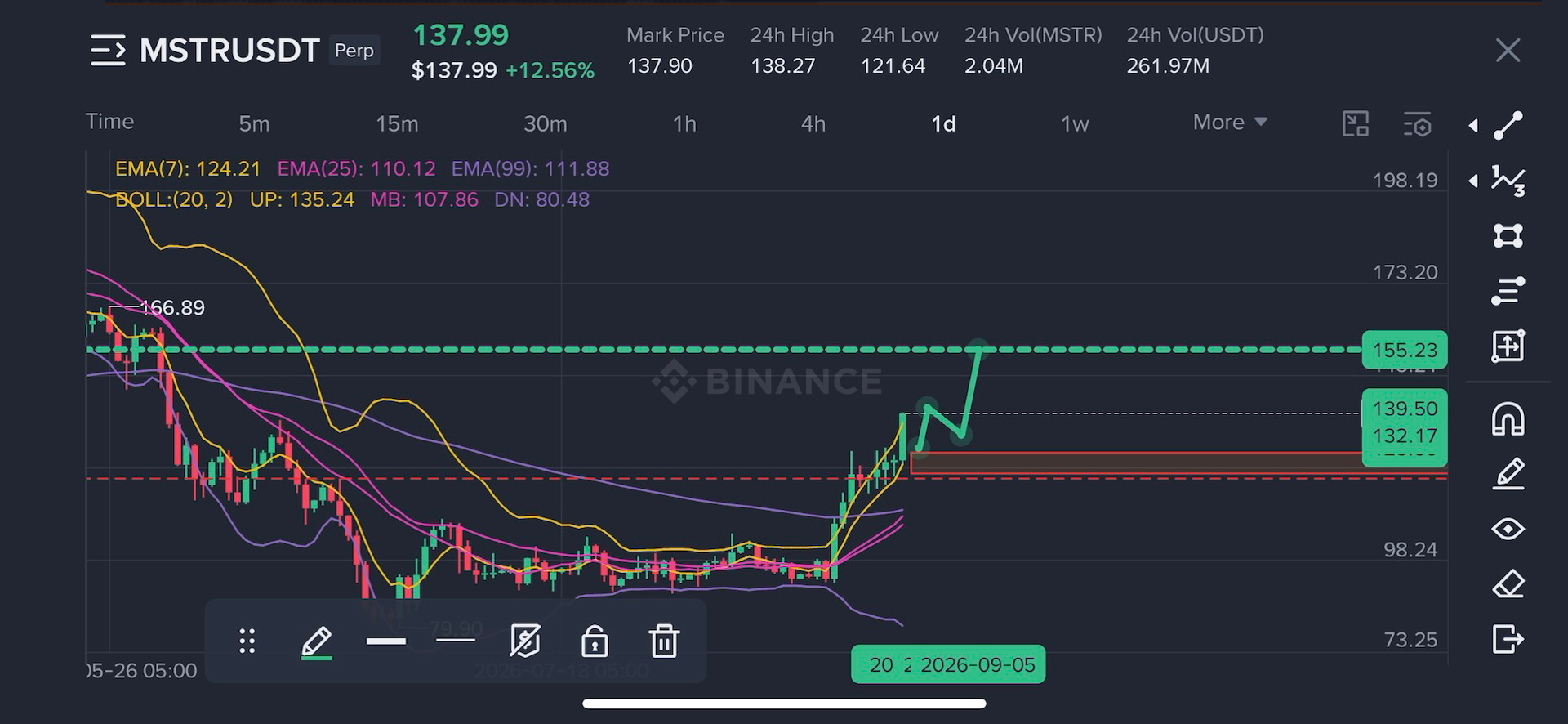The image size is (1568, 724).
Task: Expand the trend line tool options arrow
Action: 1473,126
